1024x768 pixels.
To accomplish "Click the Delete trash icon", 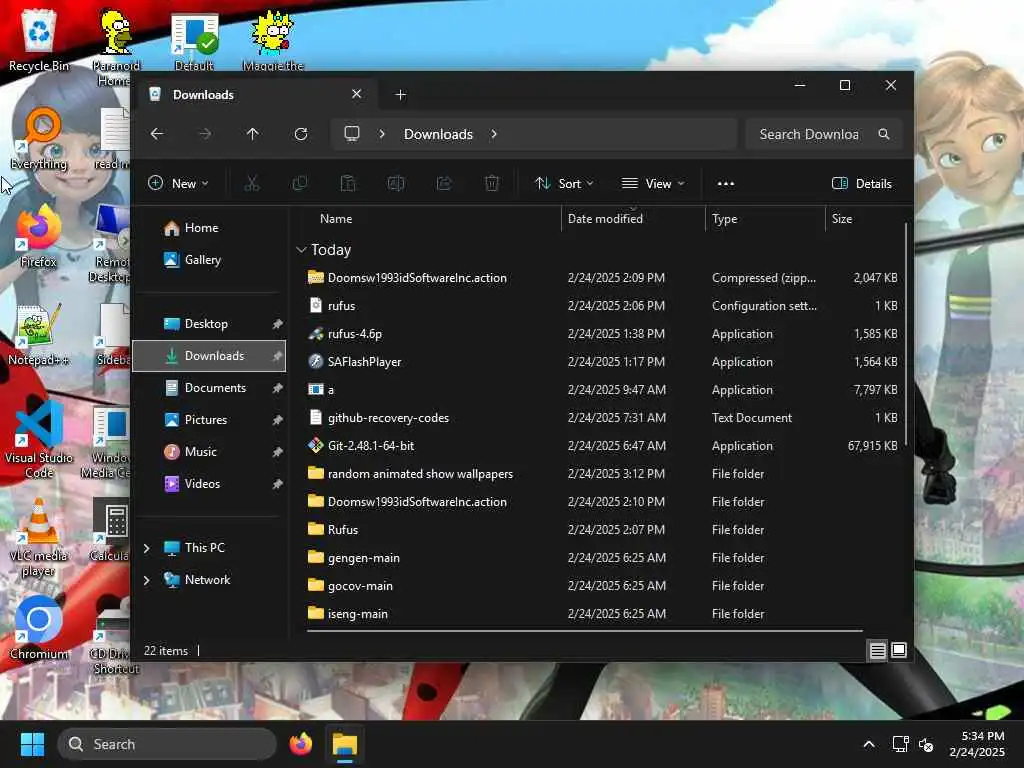I will [x=492, y=184].
